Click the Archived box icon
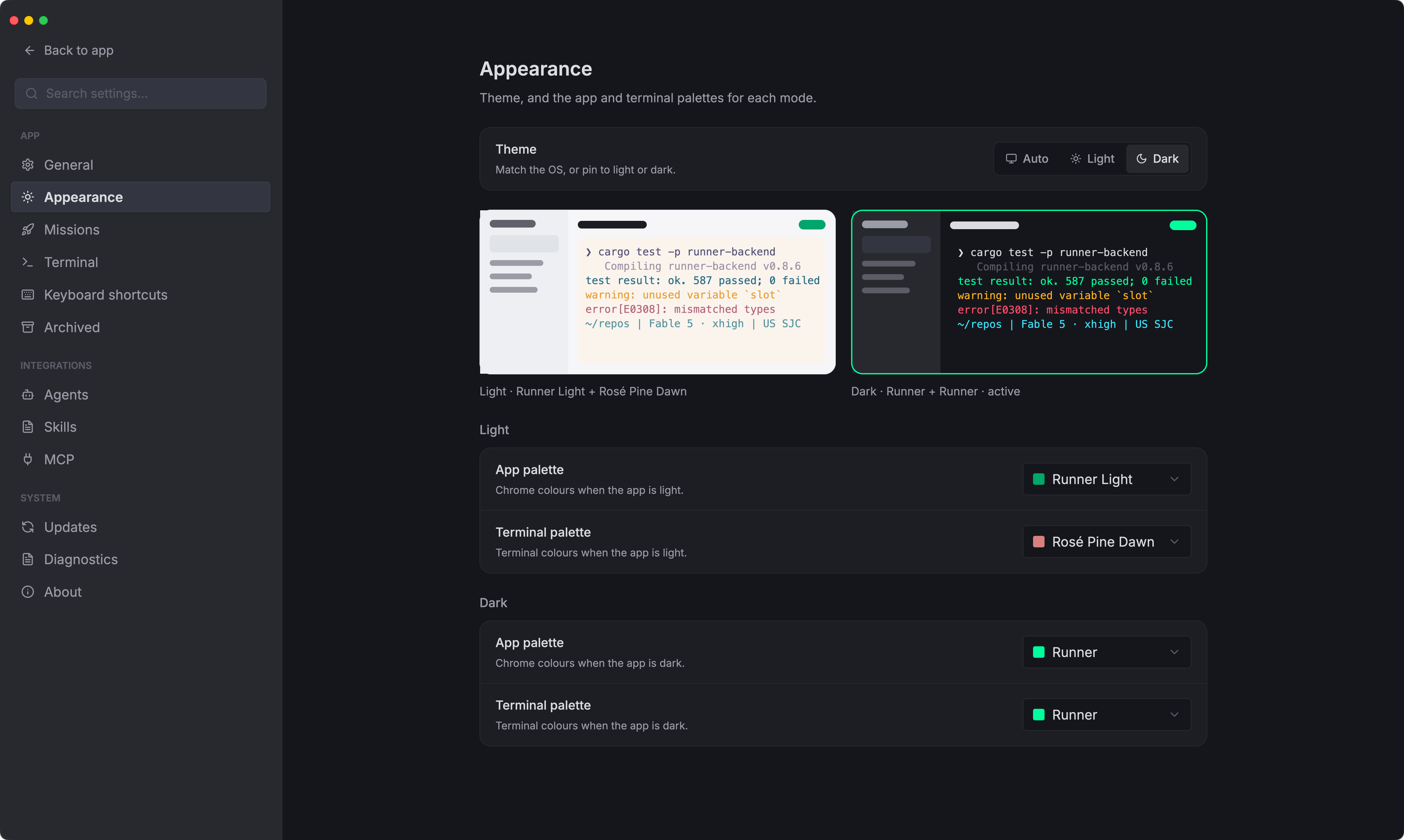This screenshot has height=840, width=1404. click(28, 327)
